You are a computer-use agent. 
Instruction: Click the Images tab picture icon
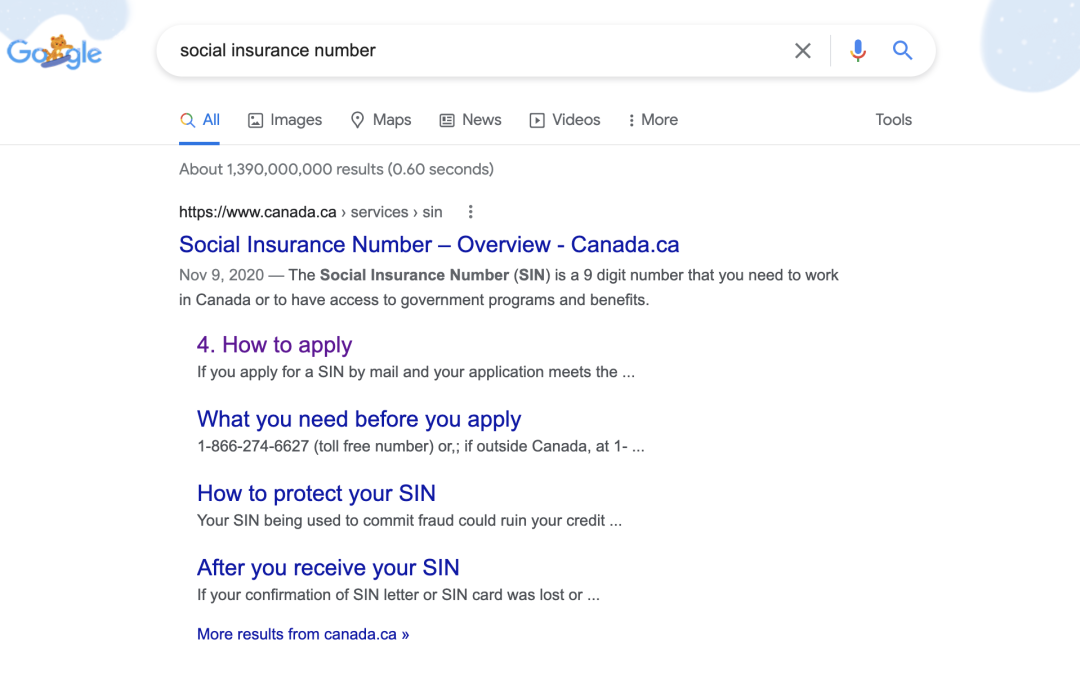[256, 121]
